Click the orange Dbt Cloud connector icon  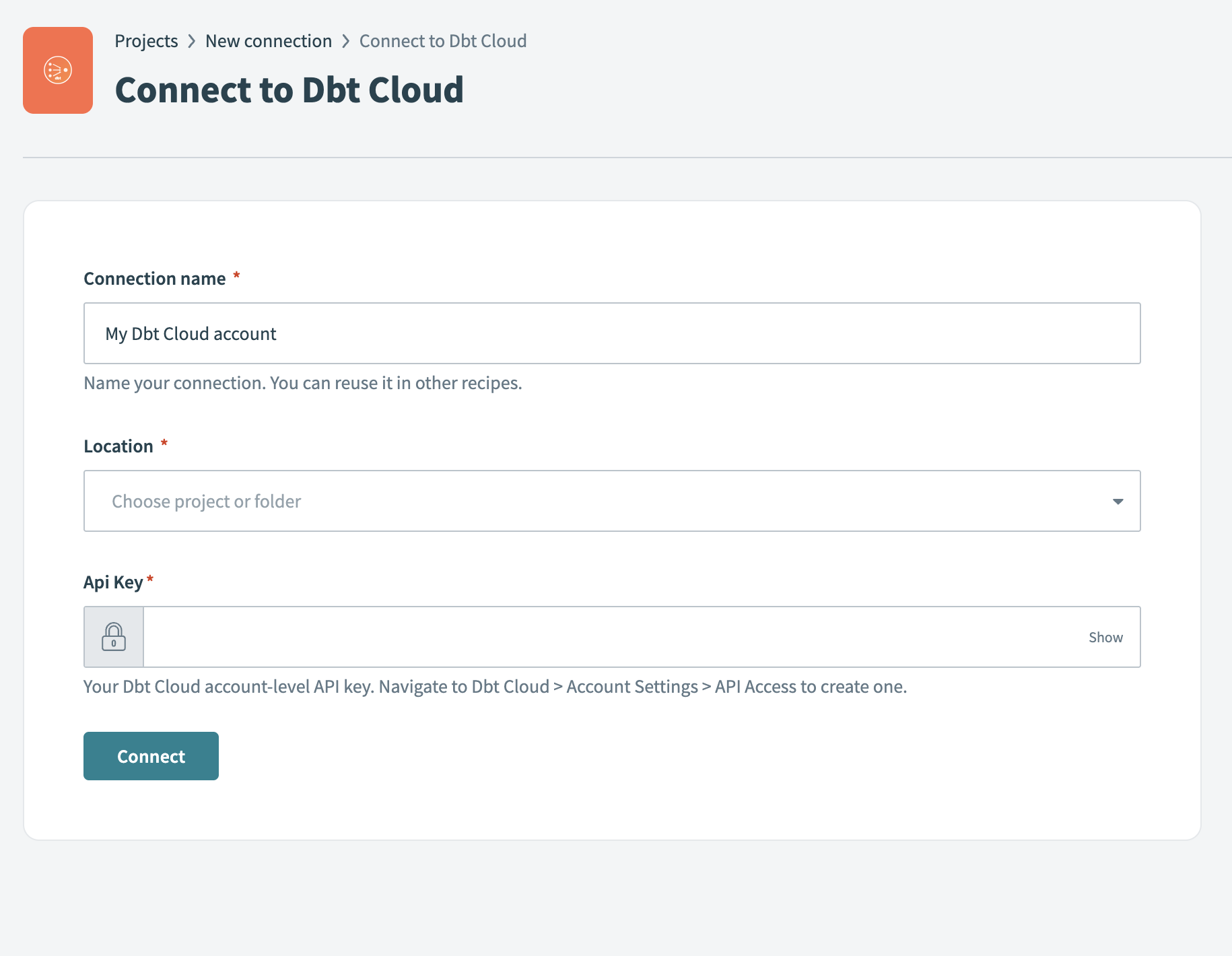pyautogui.click(x=57, y=70)
